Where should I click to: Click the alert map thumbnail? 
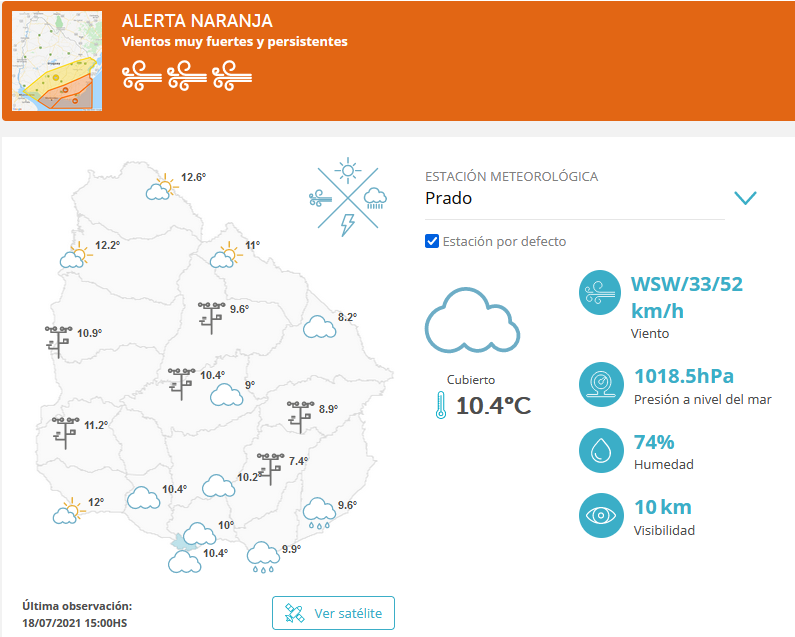(57, 60)
